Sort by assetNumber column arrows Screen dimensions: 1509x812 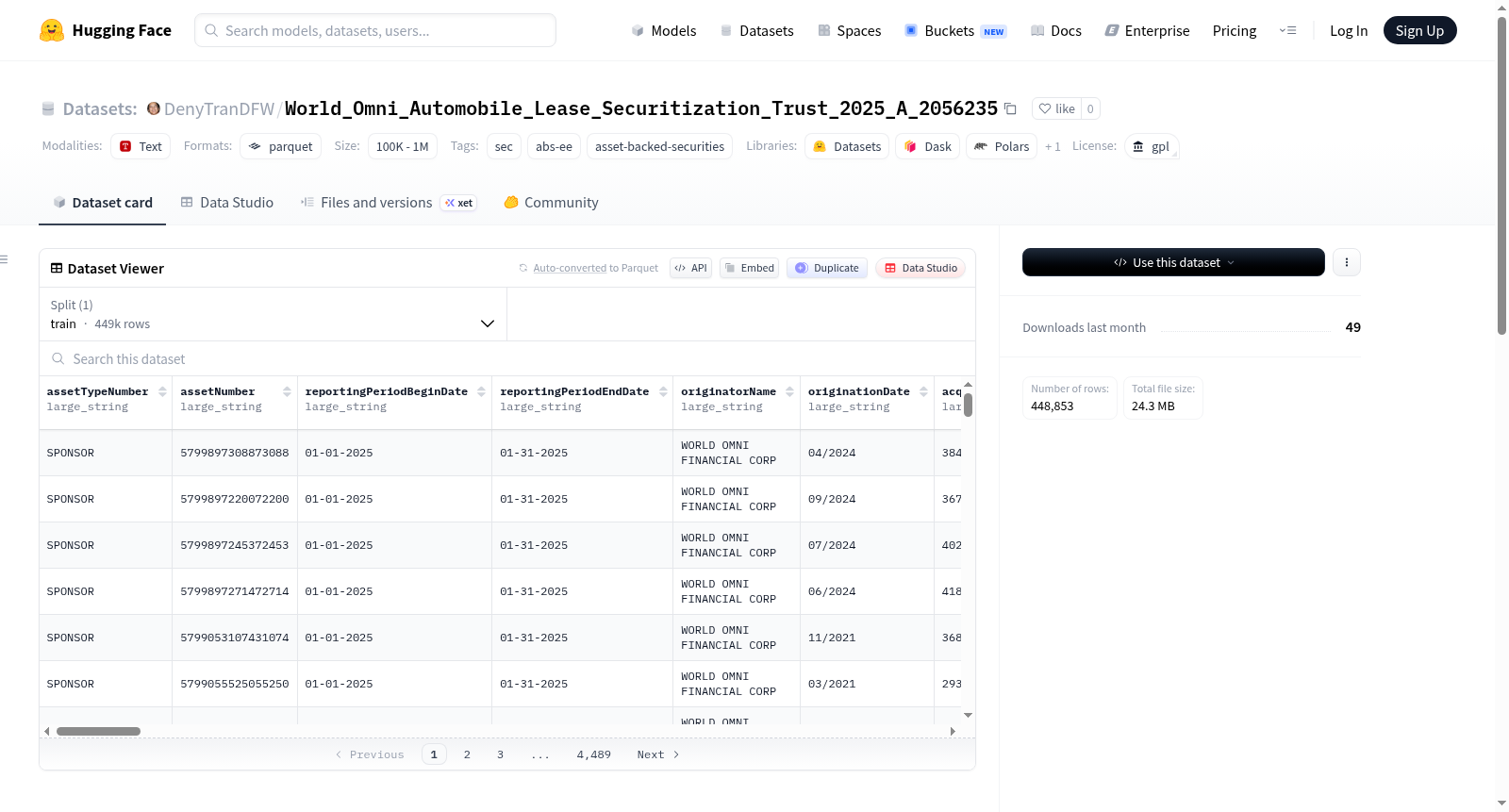pos(287,391)
